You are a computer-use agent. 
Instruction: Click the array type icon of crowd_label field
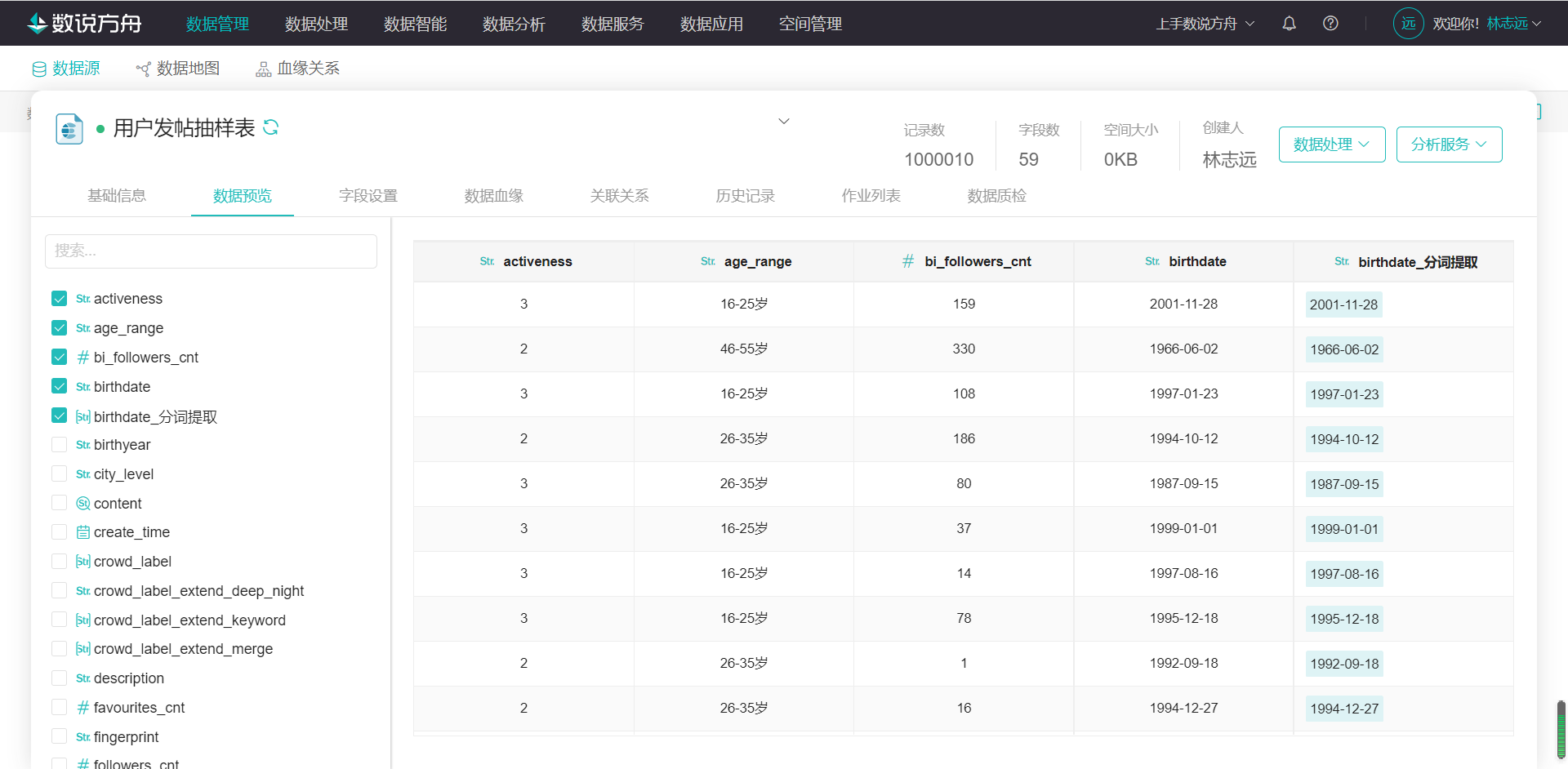pyautogui.click(x=82, y=562)
